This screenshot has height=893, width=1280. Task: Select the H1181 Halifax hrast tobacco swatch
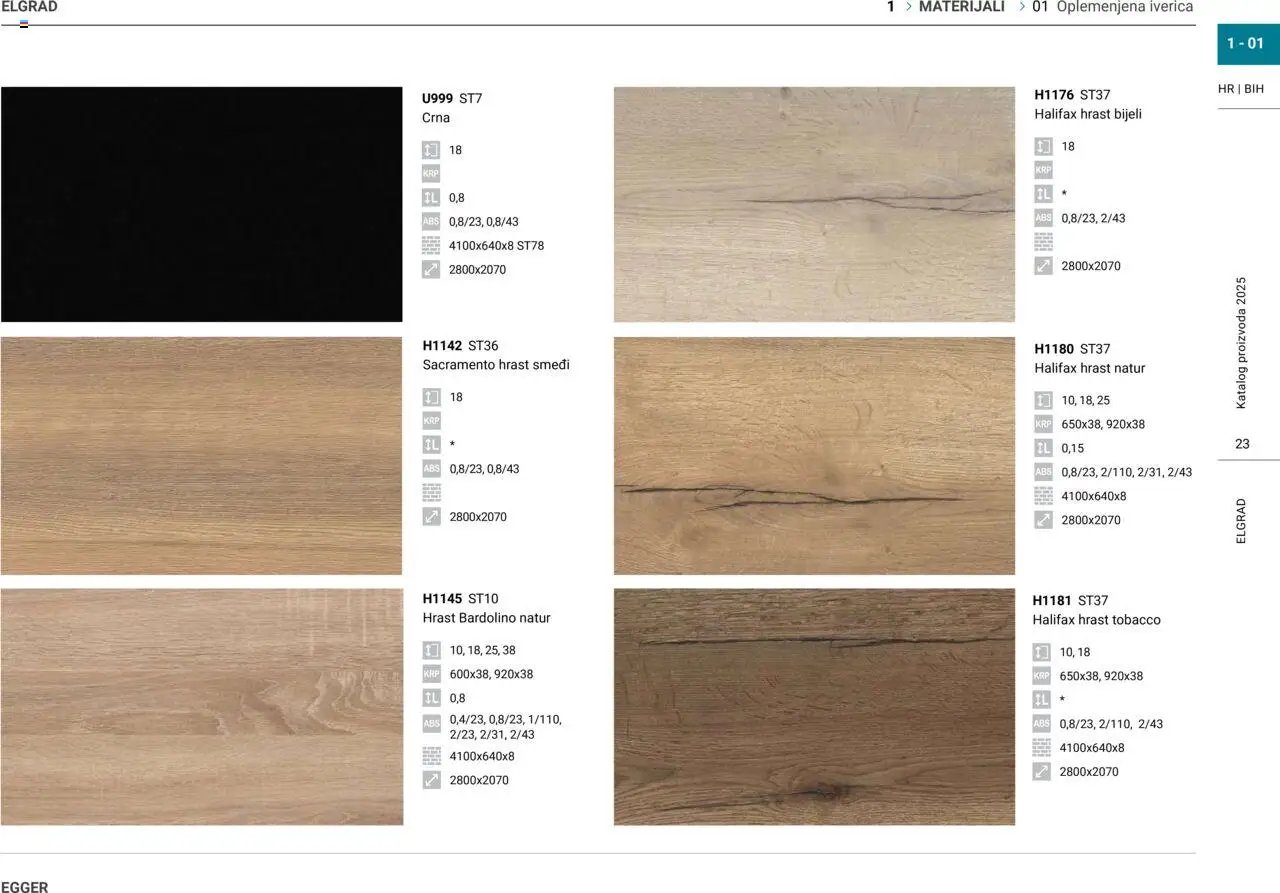pyautogui.click(x=814, y=706)
